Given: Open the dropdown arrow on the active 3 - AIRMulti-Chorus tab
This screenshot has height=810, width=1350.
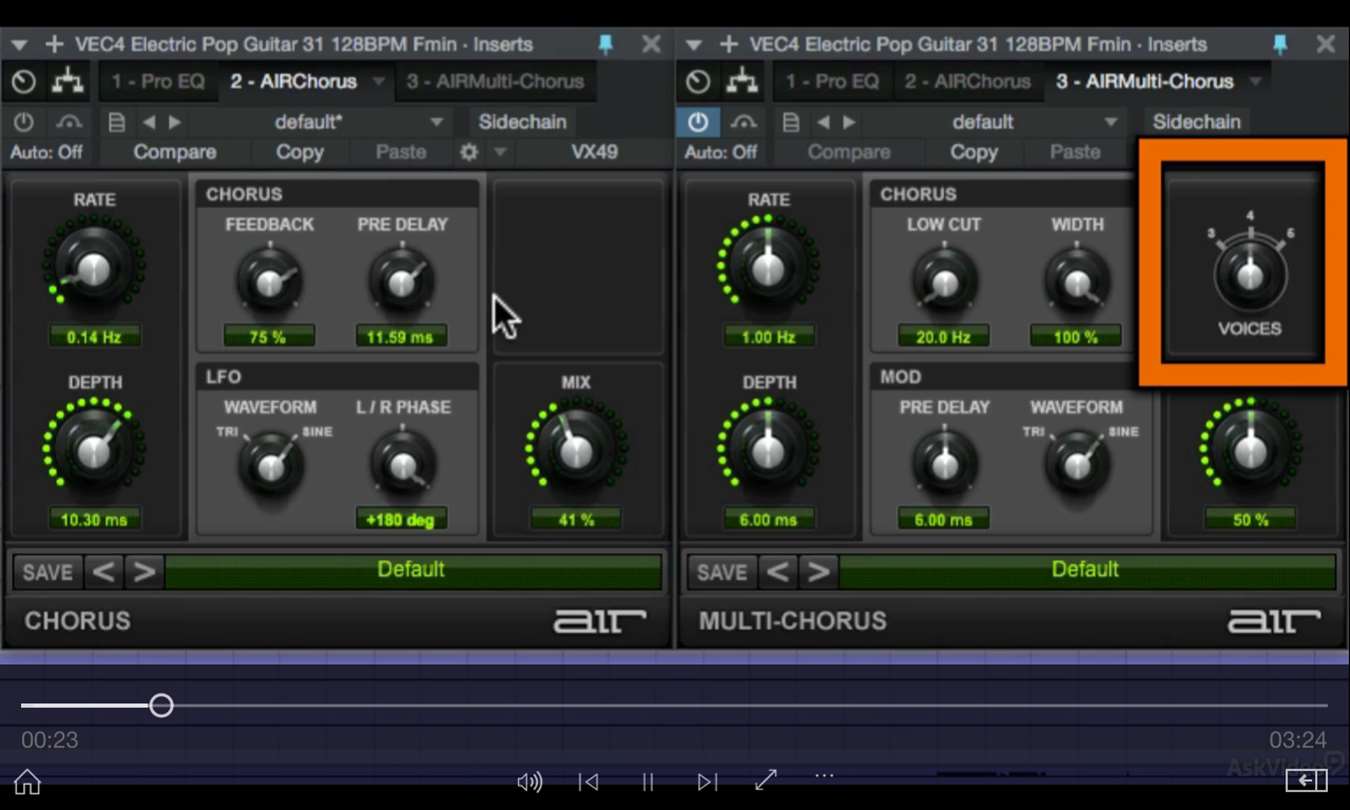Looking at the screenshot, I should pos(1256,82).
